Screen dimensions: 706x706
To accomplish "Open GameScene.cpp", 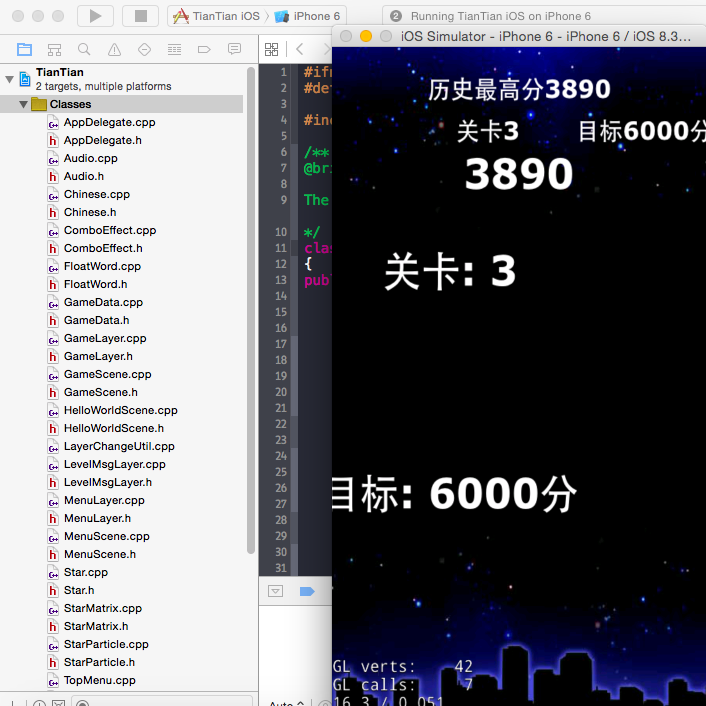I will [x=108, y=375].
